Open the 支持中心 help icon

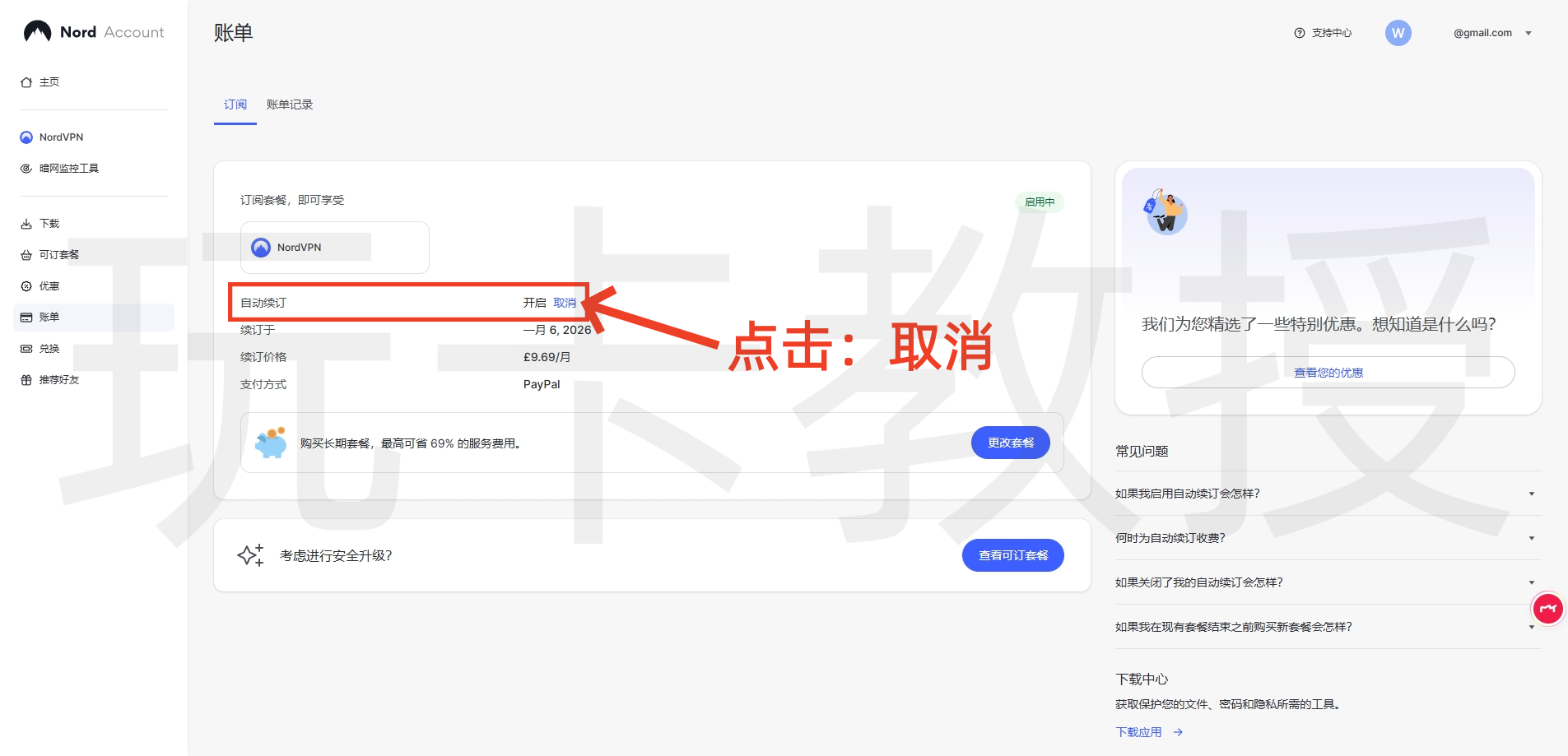point(1299,33)
